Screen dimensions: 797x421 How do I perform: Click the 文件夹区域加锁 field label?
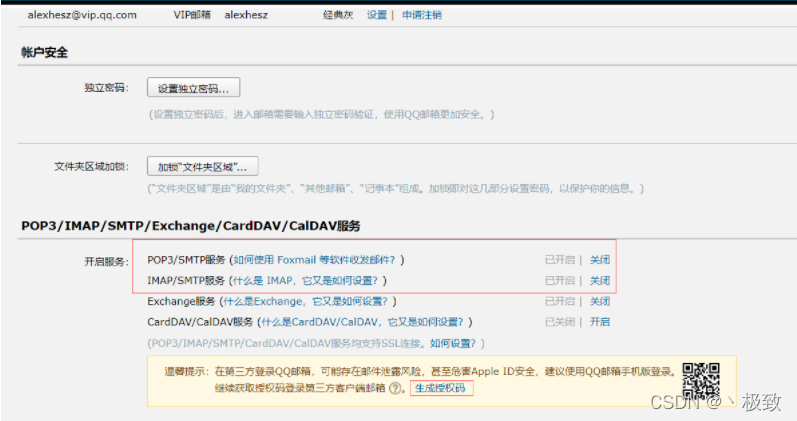[x=91, y=167]
